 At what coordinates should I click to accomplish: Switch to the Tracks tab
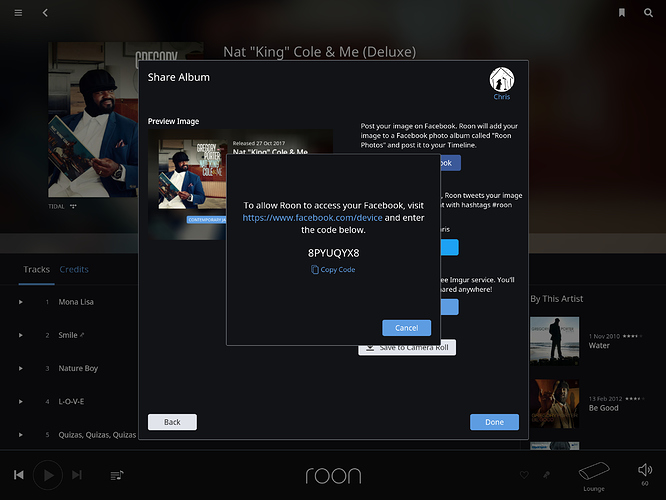coord(37,269)
